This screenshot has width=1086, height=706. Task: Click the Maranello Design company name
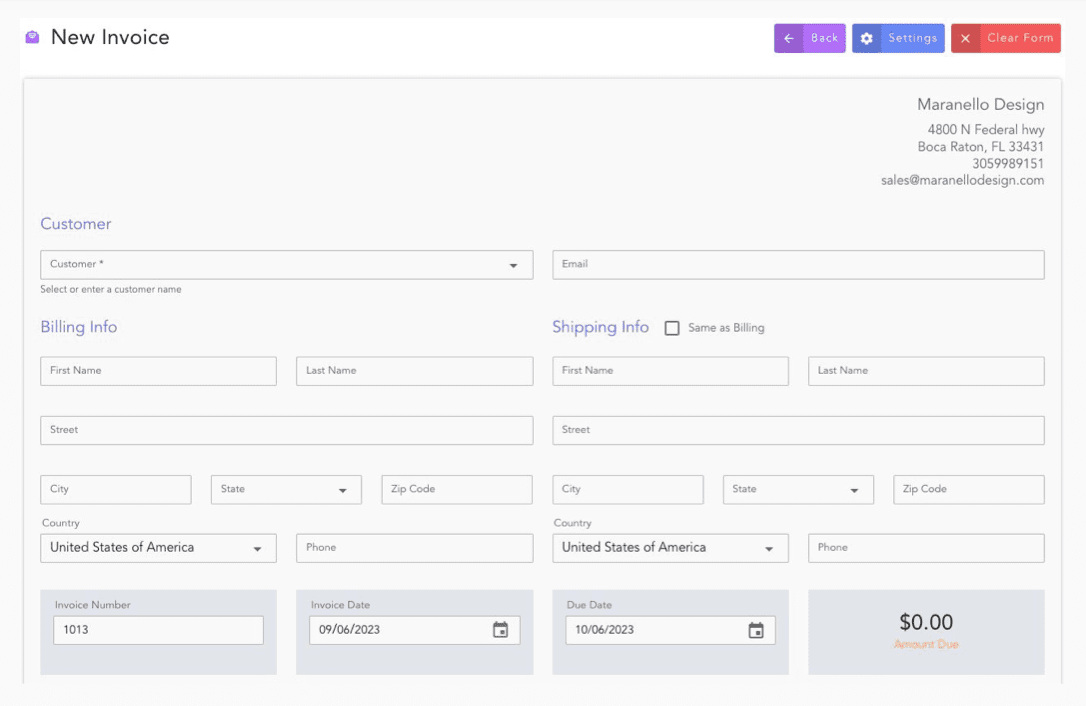(x=981, y=105)
